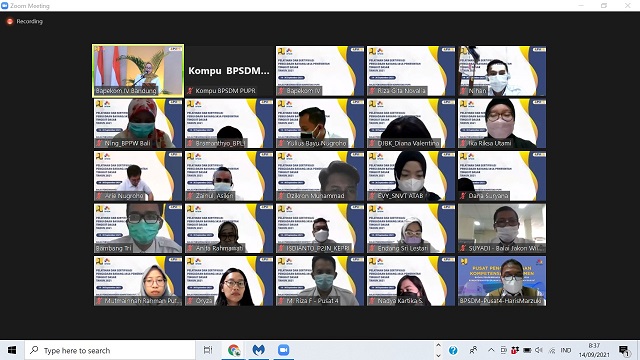Click the IND language indicator
The image size is (640, 360).
566,350
